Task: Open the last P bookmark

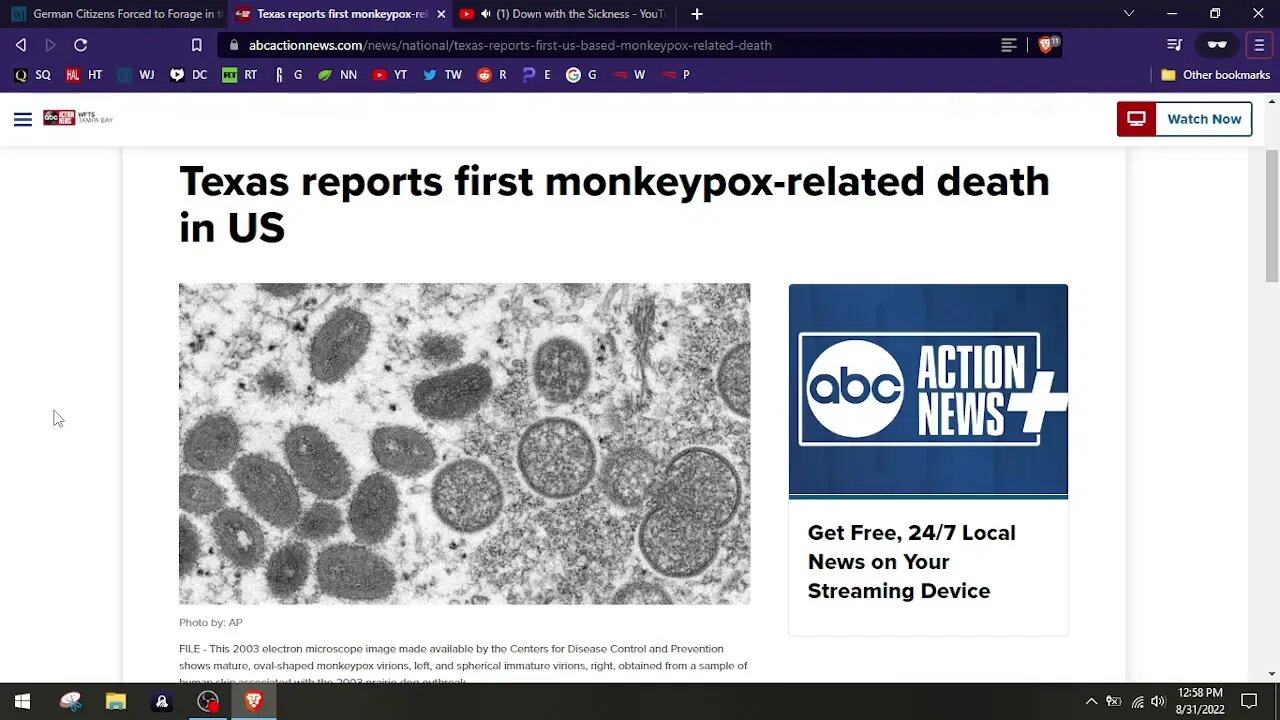Action: [675, 75]
